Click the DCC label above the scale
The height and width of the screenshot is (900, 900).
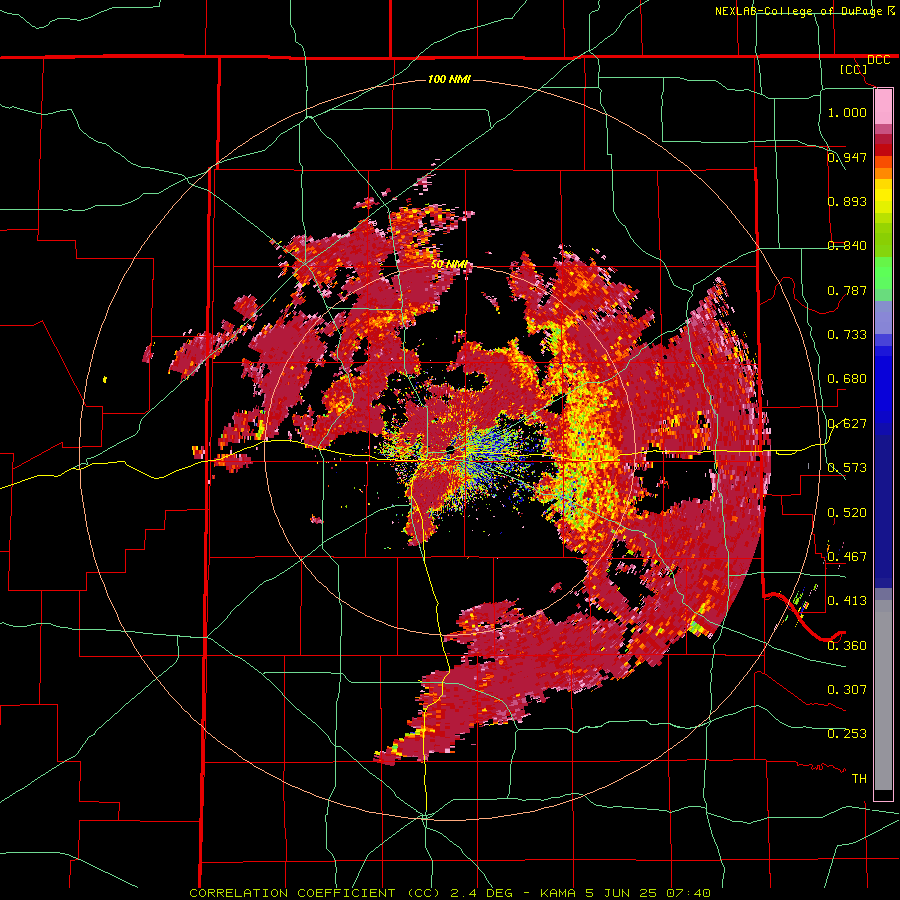coord(878,60)
